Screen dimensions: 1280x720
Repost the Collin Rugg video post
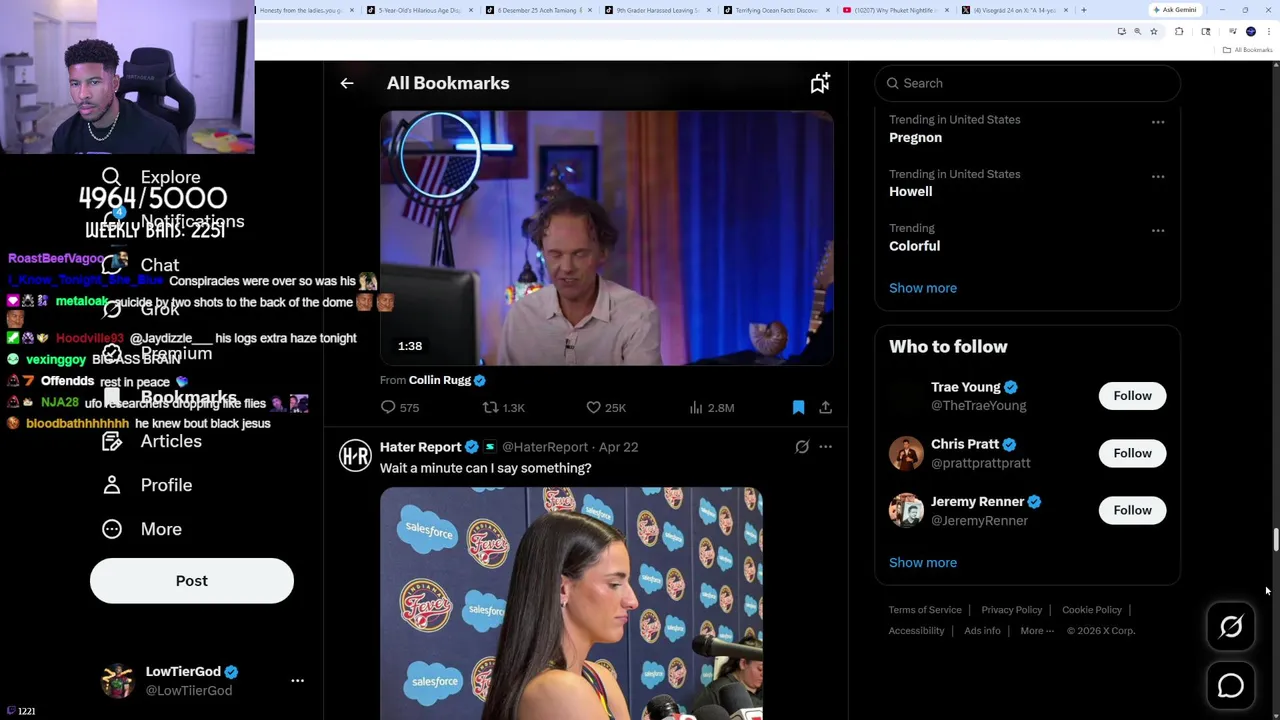(x=503, y=407)
